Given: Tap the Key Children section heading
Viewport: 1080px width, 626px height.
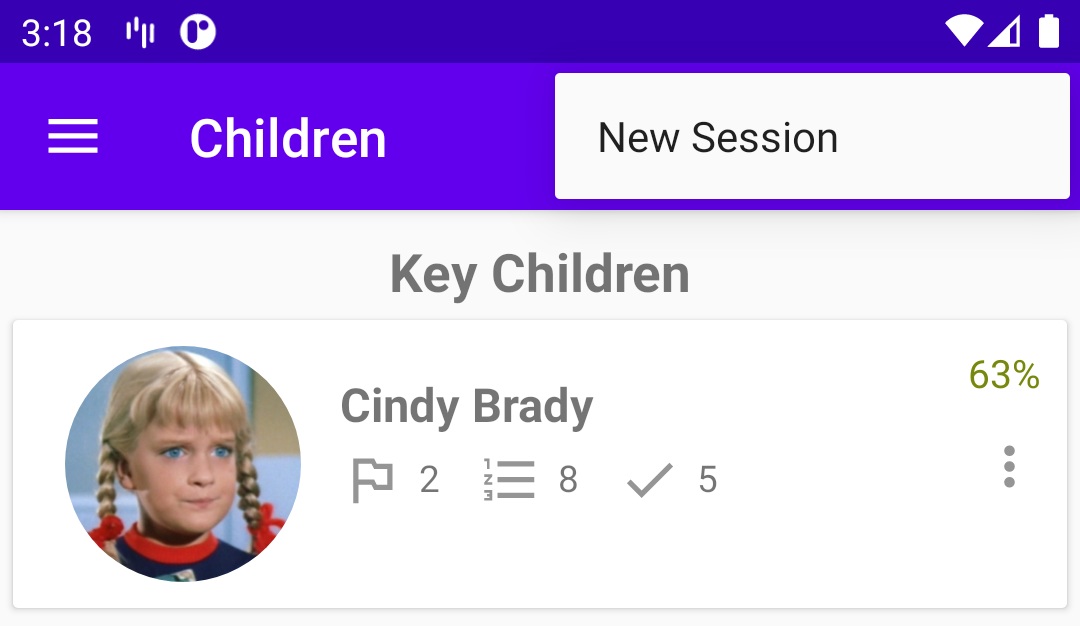Looking at the screenshot, I should (x=540, y=274).
